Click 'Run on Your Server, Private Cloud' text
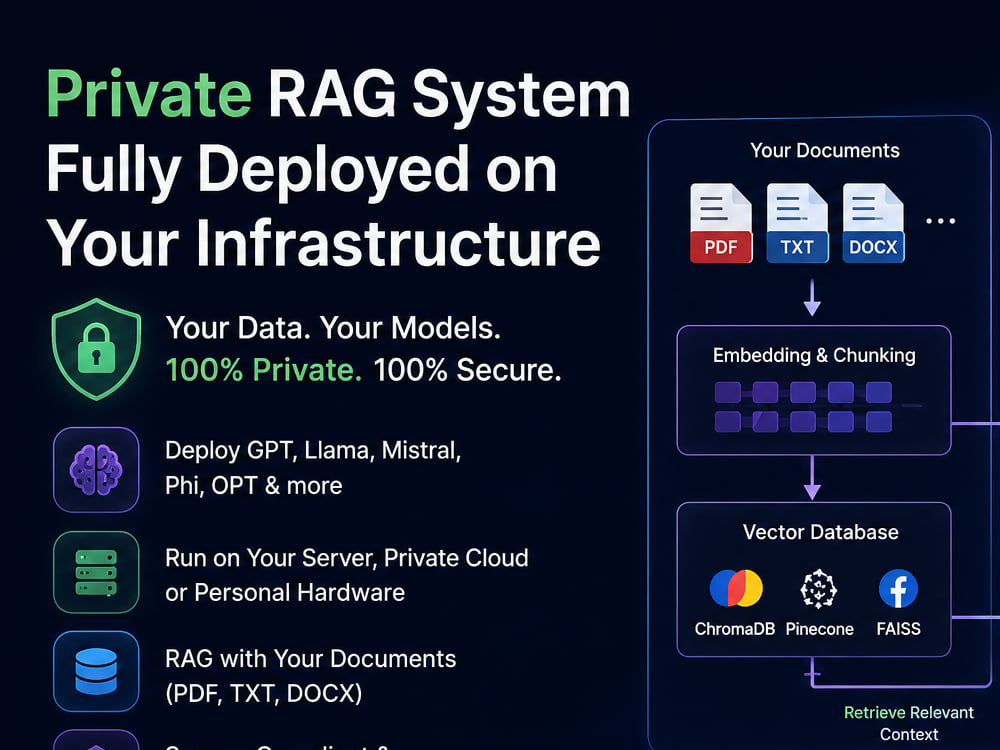Image resolution: width=1000 pixels, height=750 pixels. 347,558
